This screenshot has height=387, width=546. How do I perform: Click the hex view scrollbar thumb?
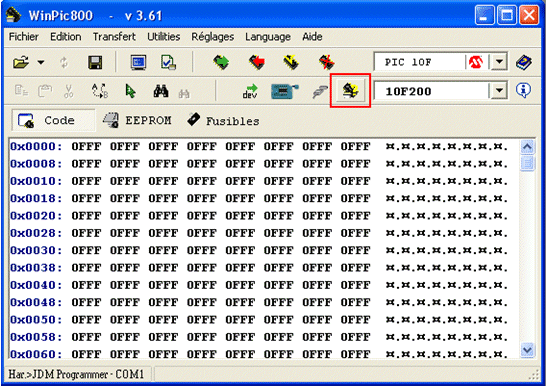pyautogui.click(x=527, y=163)
